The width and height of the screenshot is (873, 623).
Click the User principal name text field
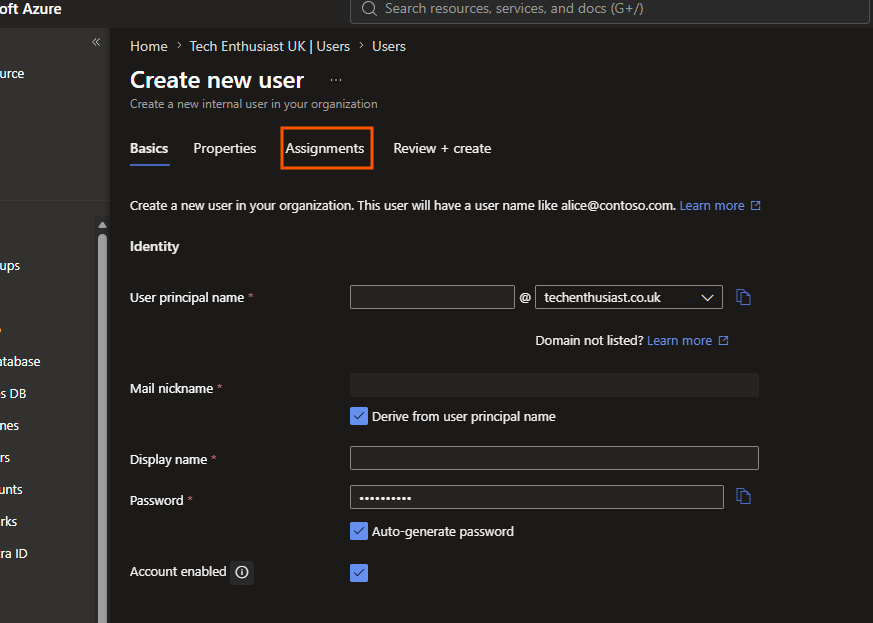click(432, 297)
